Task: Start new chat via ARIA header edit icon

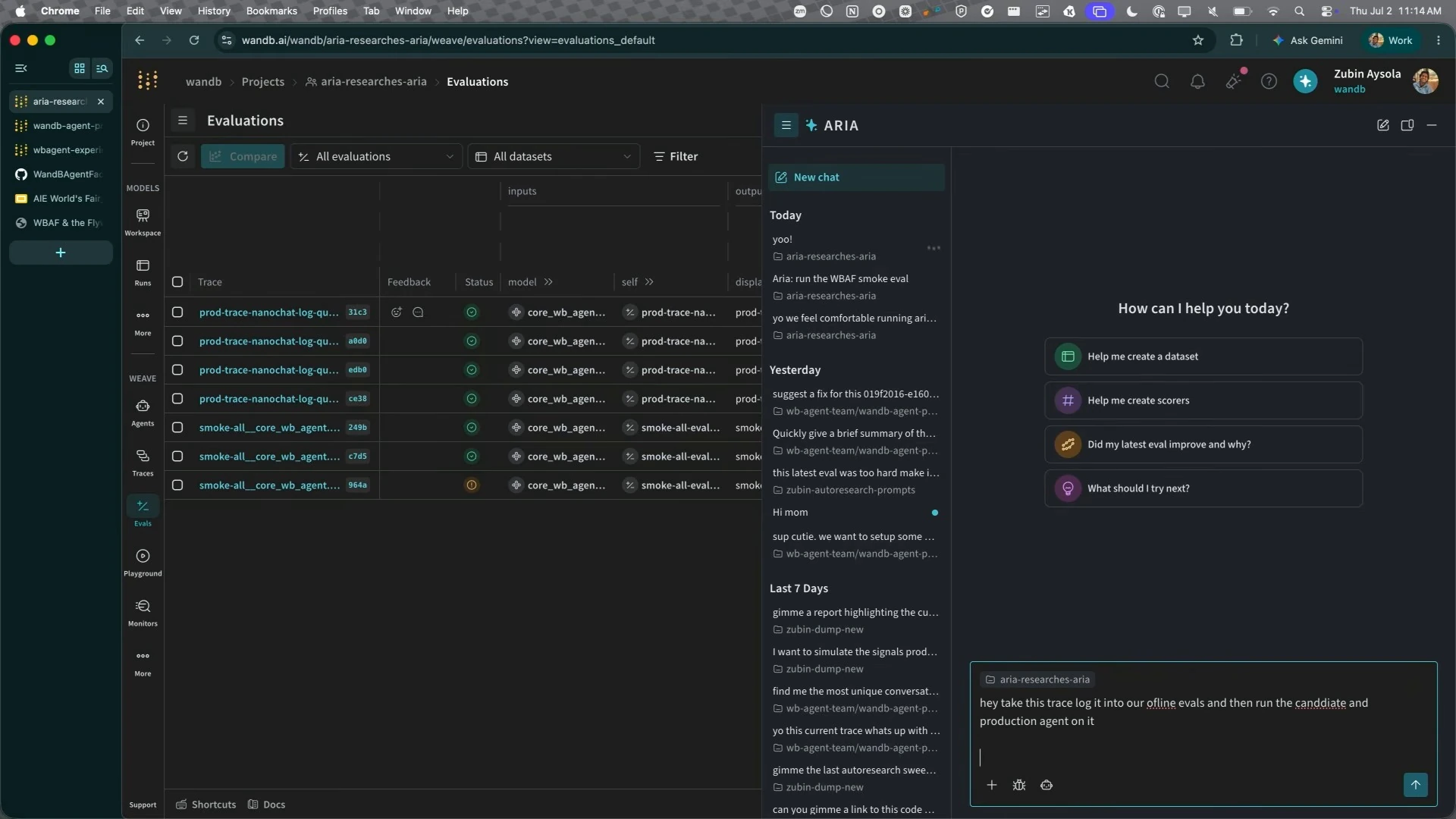Action: coord(1383,125)
